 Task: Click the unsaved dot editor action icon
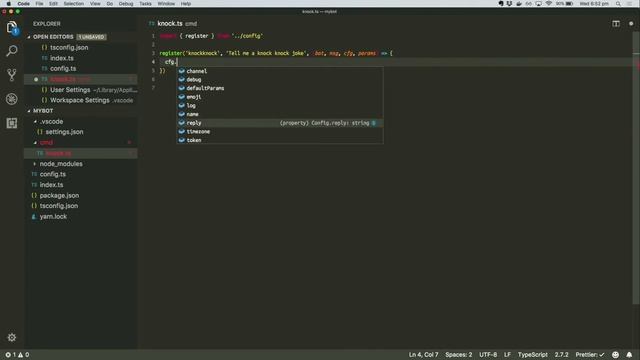631,24
